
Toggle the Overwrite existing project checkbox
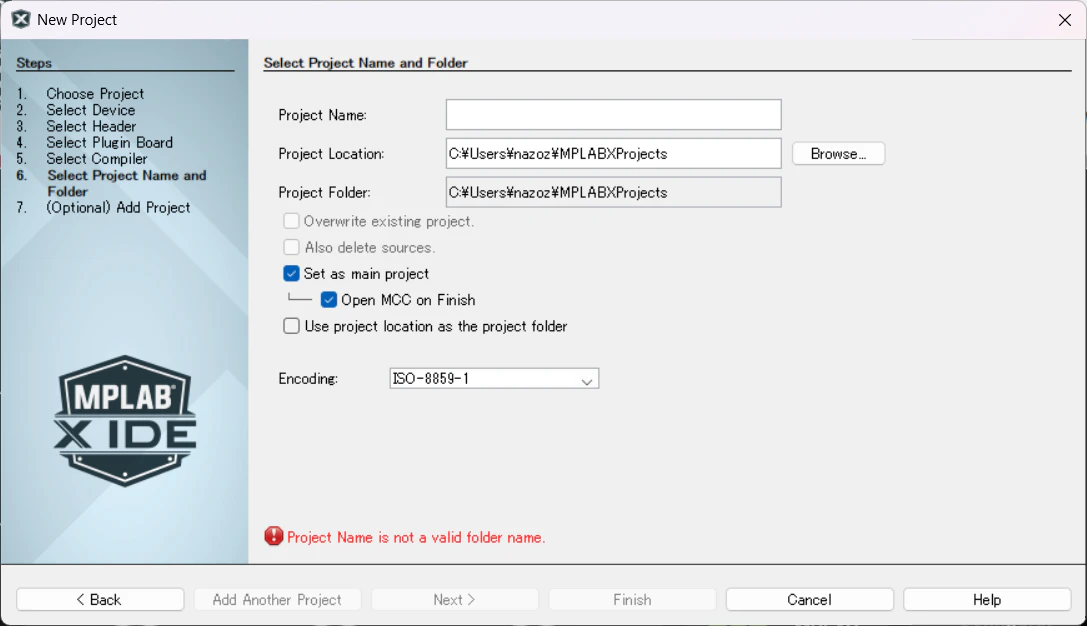[x=291, y=221]
